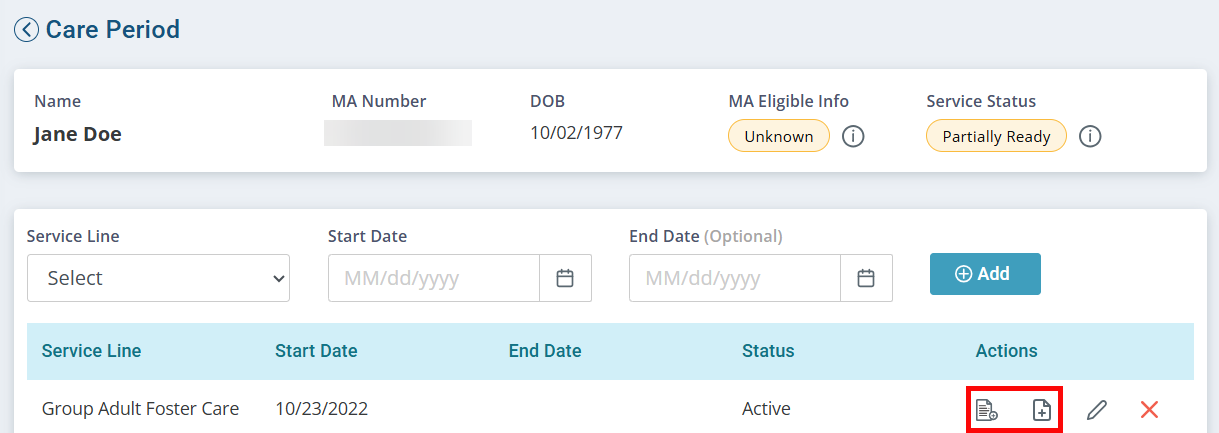
Task: Click the Unknown MA eligibility badge
Action: pyautogui.click(x=778, y=136)
